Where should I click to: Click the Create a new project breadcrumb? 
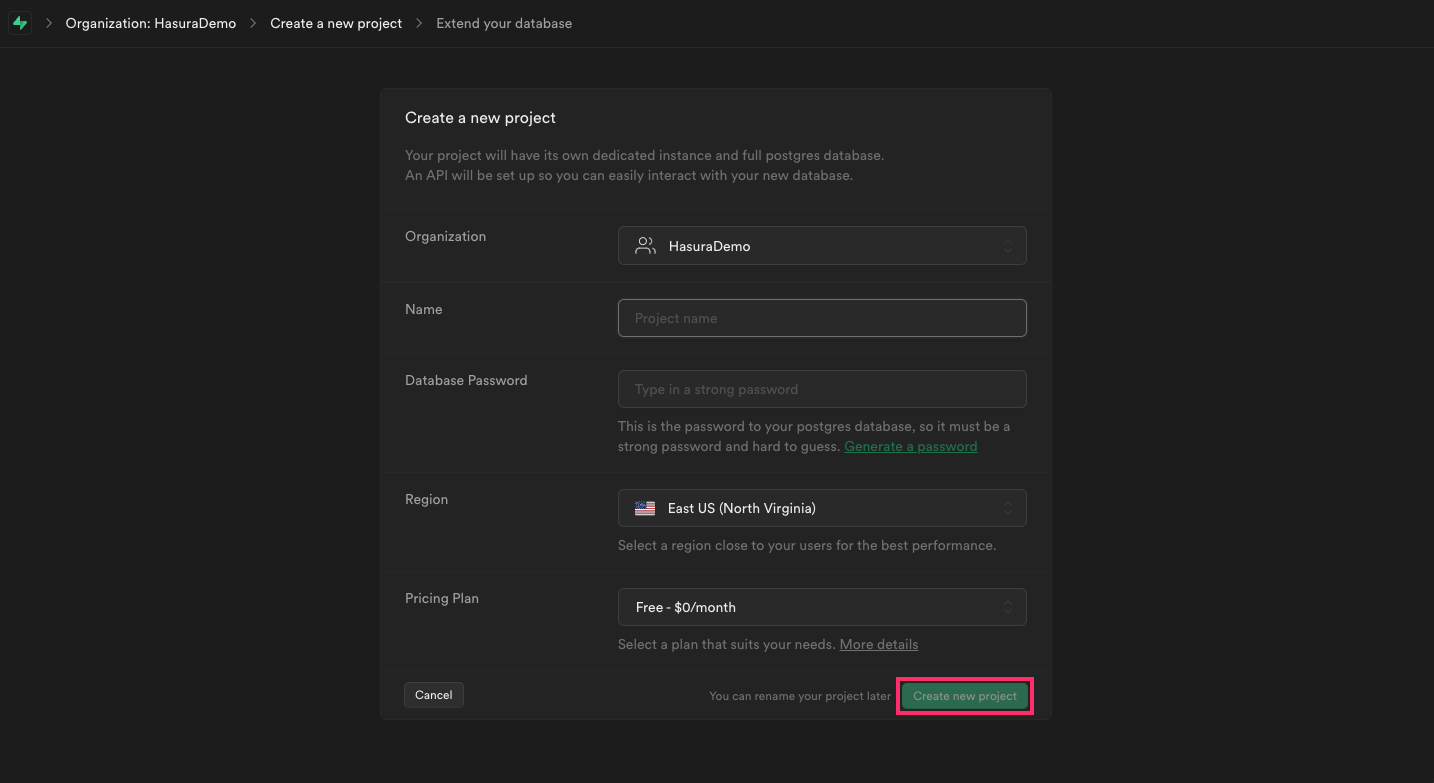pos(335,22)
